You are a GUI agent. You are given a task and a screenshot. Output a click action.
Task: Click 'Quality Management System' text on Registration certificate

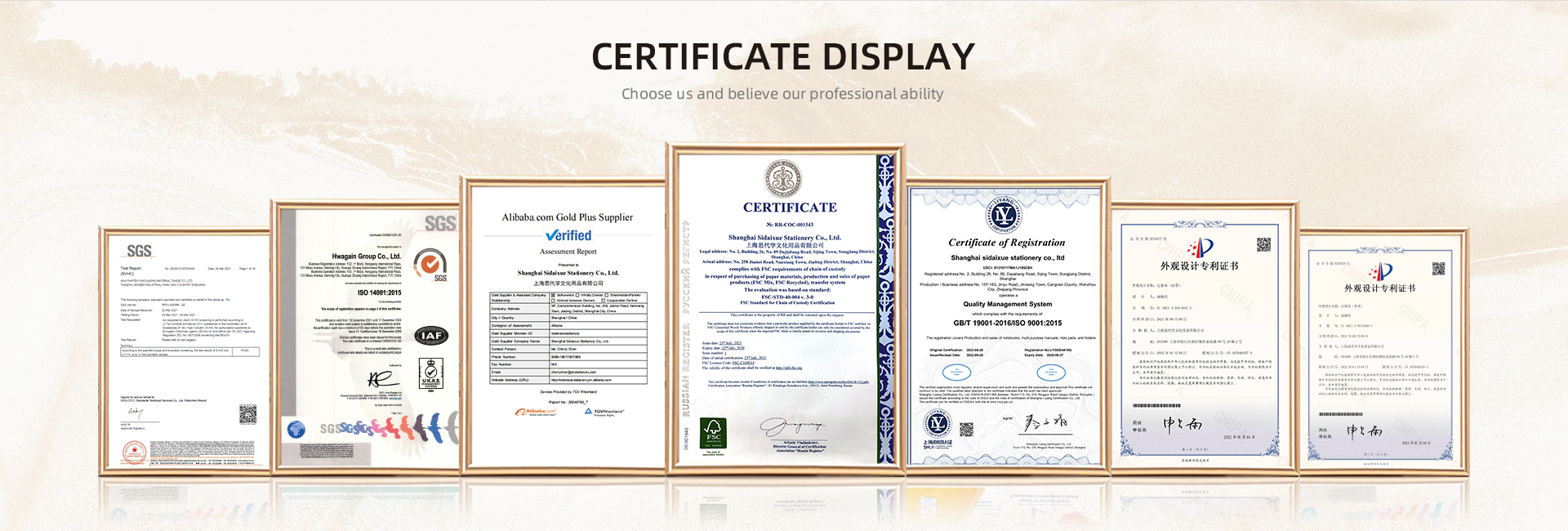tap(1007, 304)
